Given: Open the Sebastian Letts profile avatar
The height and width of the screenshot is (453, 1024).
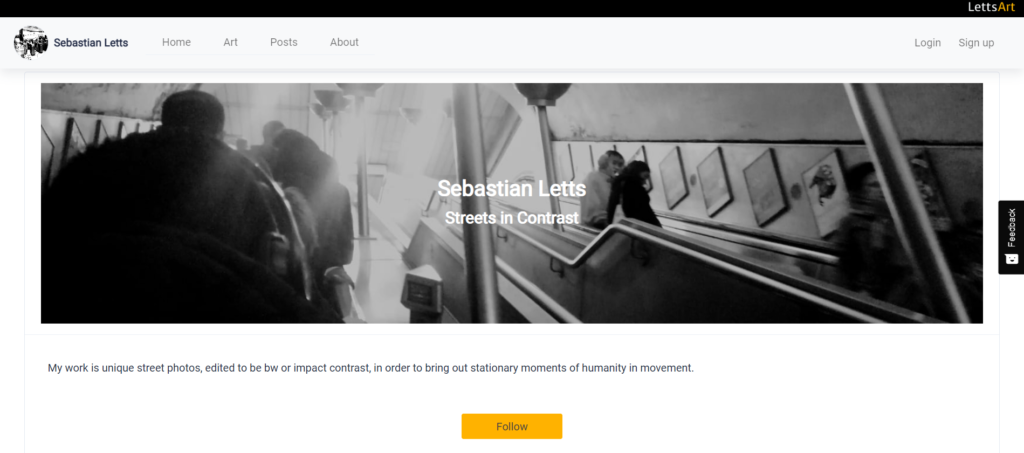Looking at the screenshot, I should pos(31,43).
